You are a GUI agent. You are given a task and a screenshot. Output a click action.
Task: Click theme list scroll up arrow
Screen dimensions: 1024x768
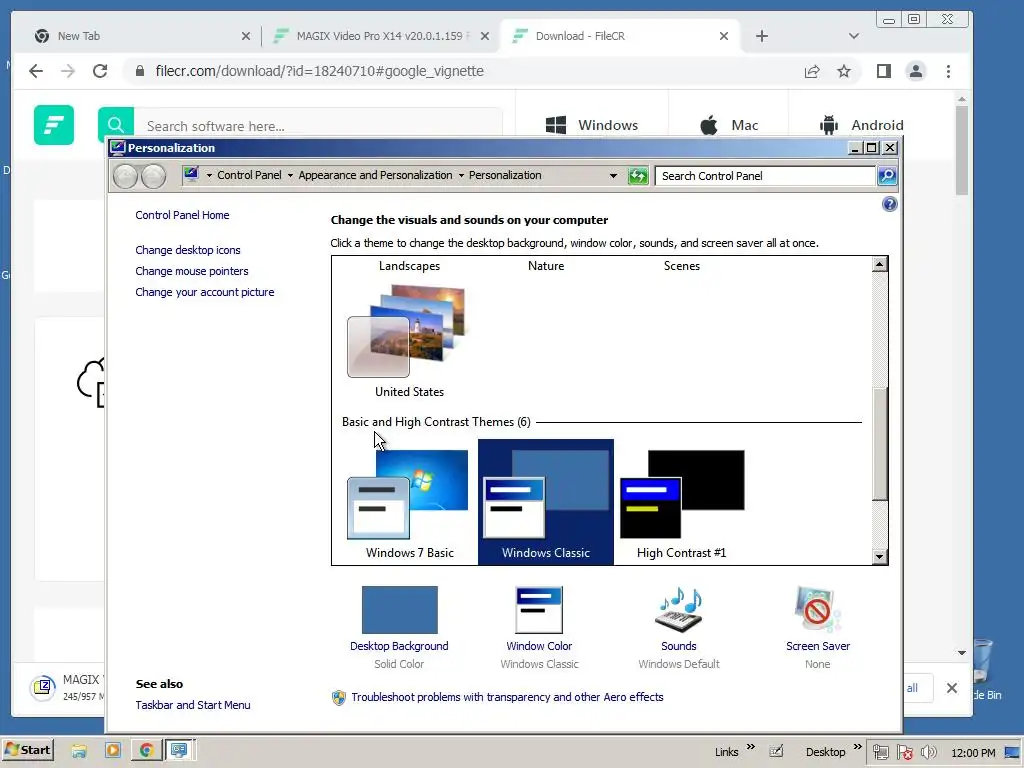(880, 264)
